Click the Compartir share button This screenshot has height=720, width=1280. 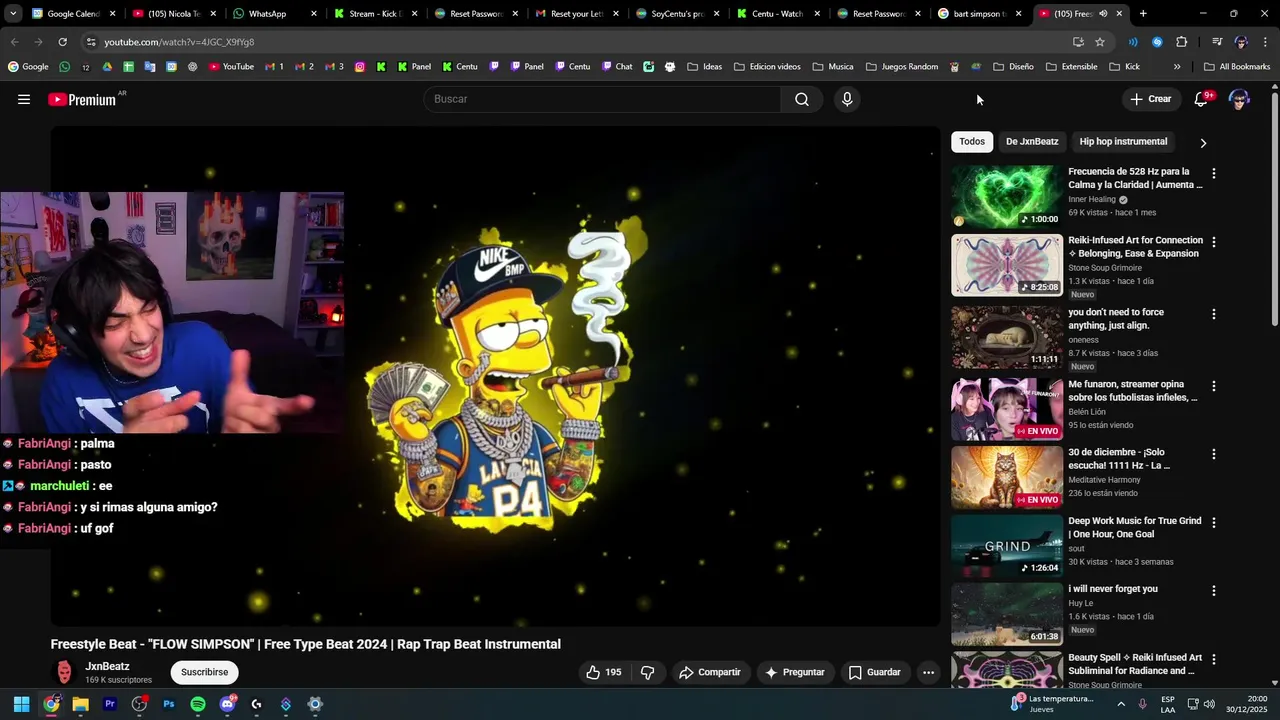coord(710,672)
